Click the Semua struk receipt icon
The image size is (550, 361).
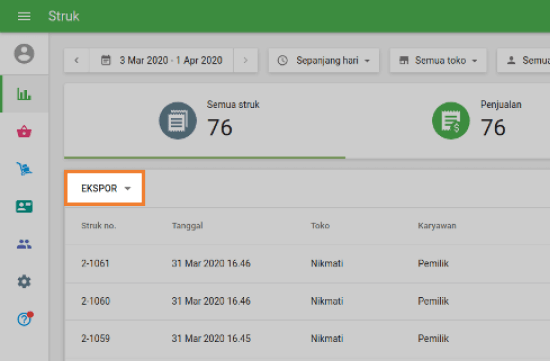pos(178,121)
